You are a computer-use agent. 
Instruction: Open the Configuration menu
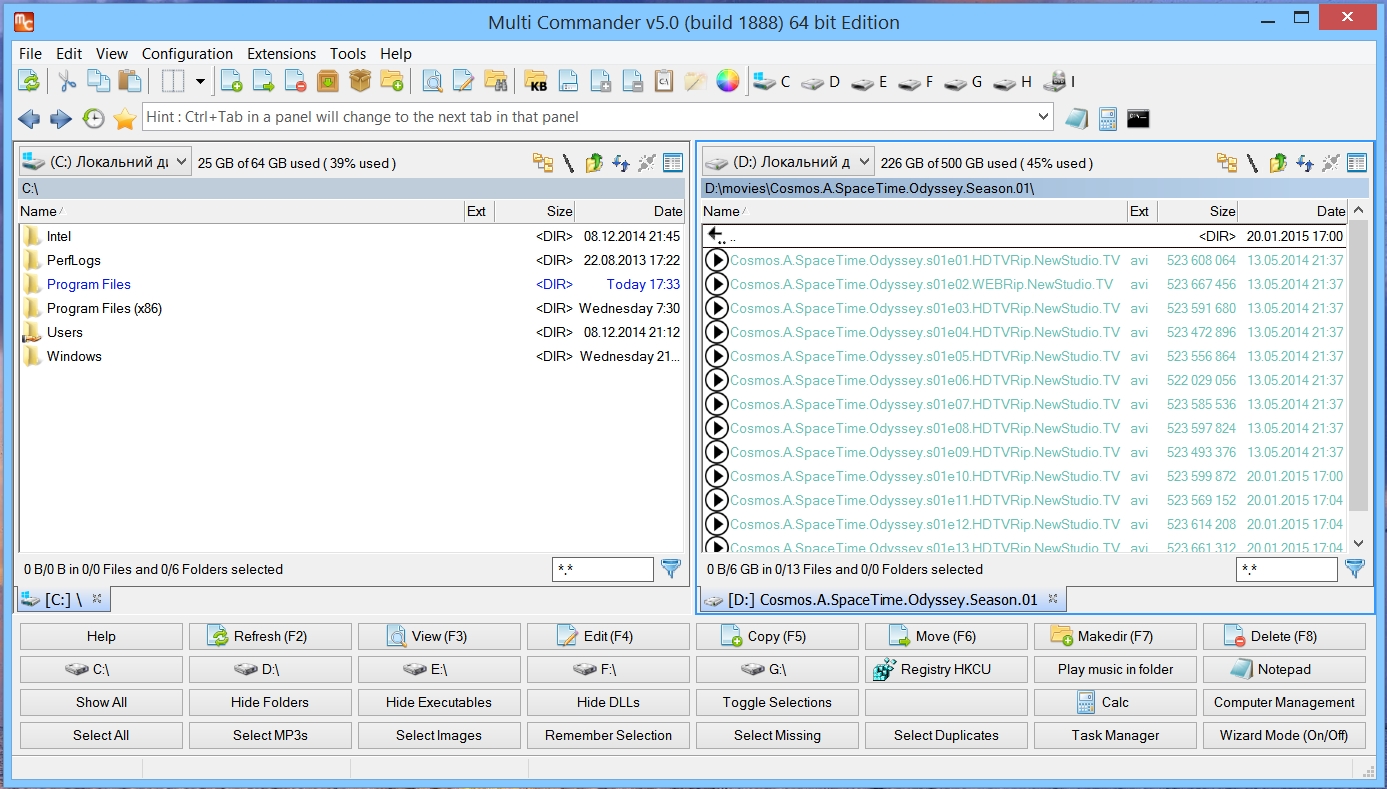(187, 54)
